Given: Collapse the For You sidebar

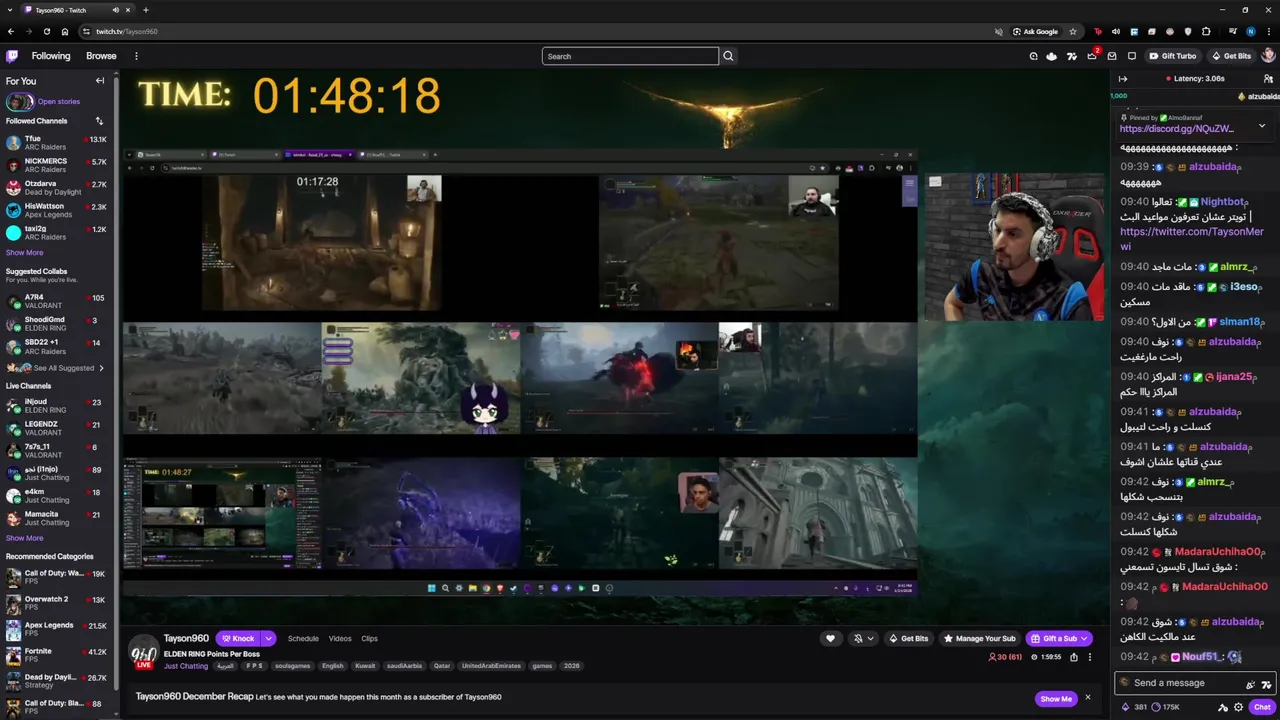Looking at the screenshot, I should pyautogui.click(x=100, y=81).
